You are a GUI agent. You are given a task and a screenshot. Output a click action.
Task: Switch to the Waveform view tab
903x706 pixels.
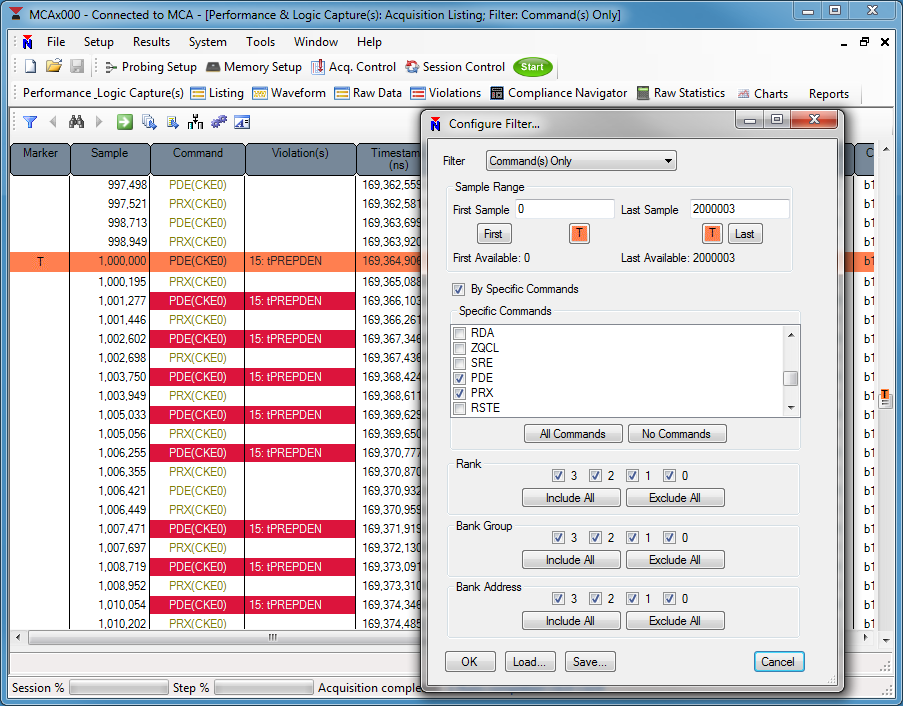289,93
